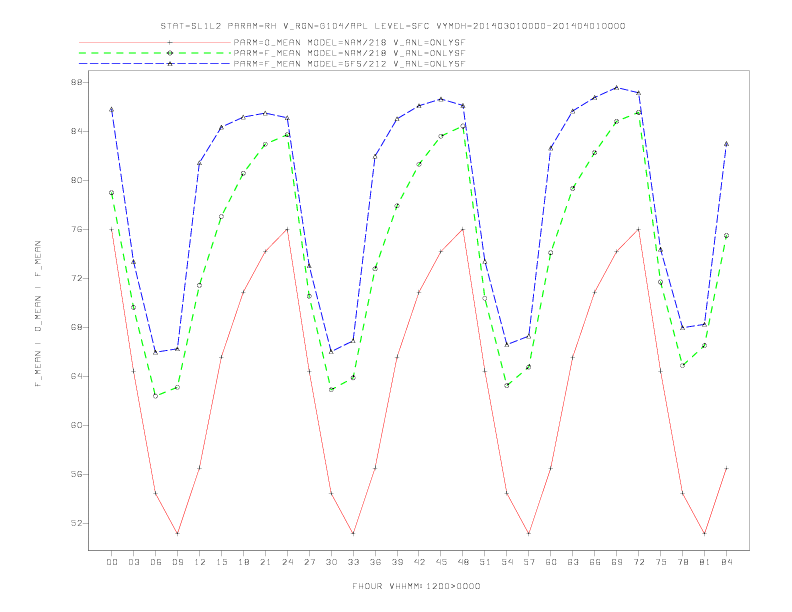Click x-axis tick label 21
The width and height of the screenshot is (792, 612).
point(266,562)
